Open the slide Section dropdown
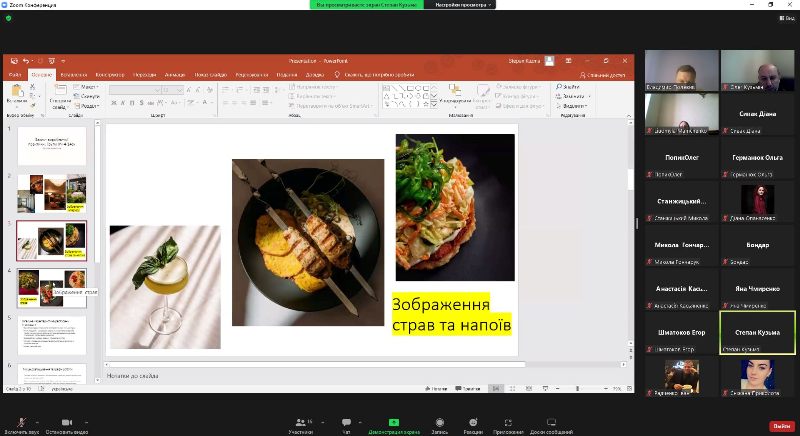 (86, 106)
